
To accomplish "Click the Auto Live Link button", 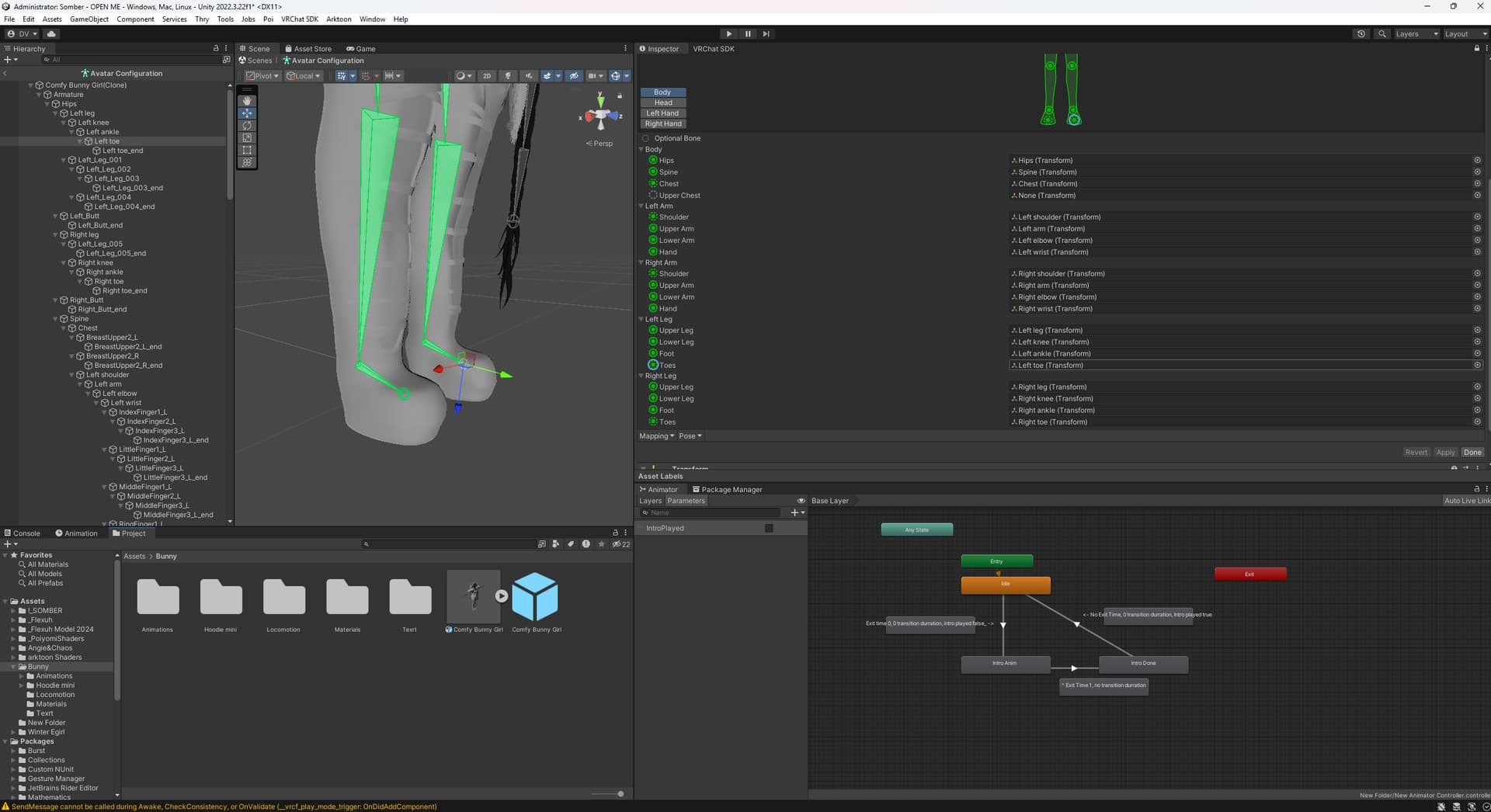I will [1467, 501].
